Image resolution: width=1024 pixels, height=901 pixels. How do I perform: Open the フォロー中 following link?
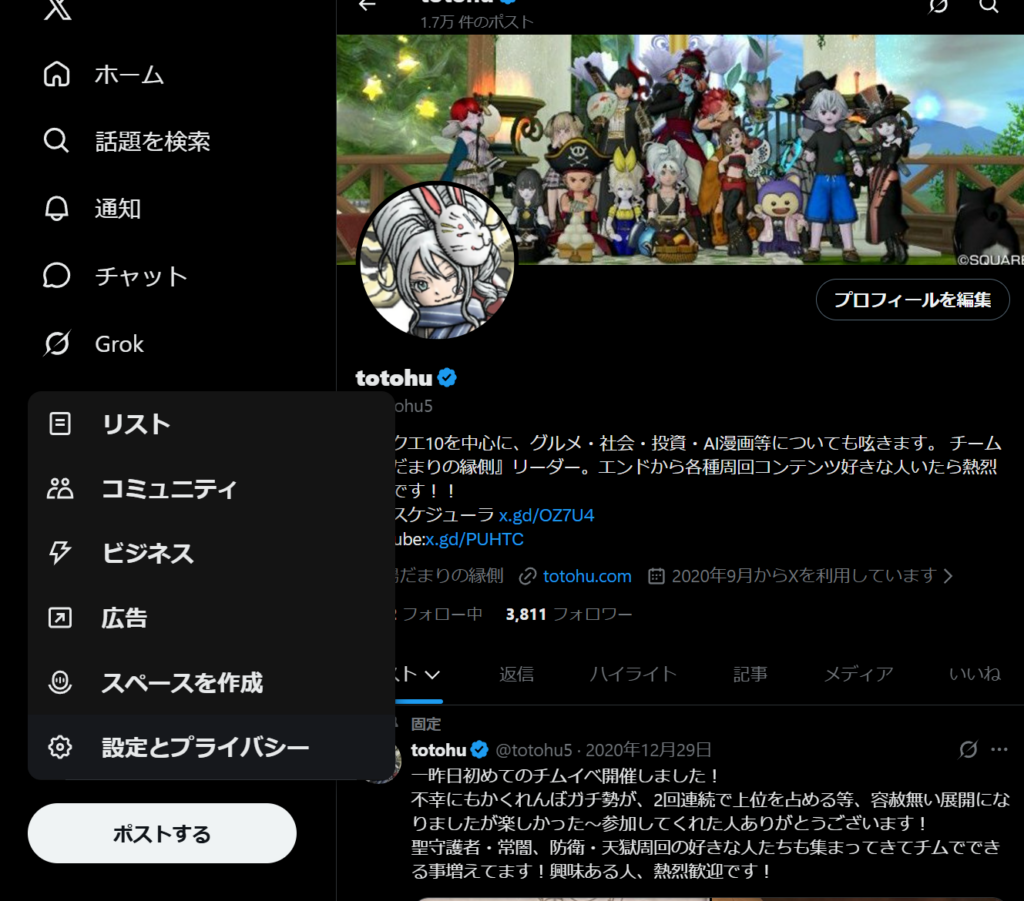(439, 614)
